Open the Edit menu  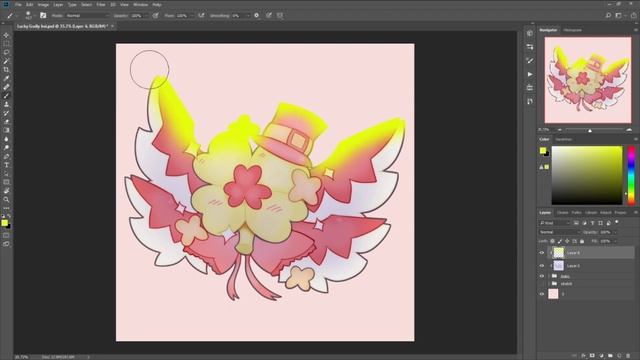click(x=30, y=4)
